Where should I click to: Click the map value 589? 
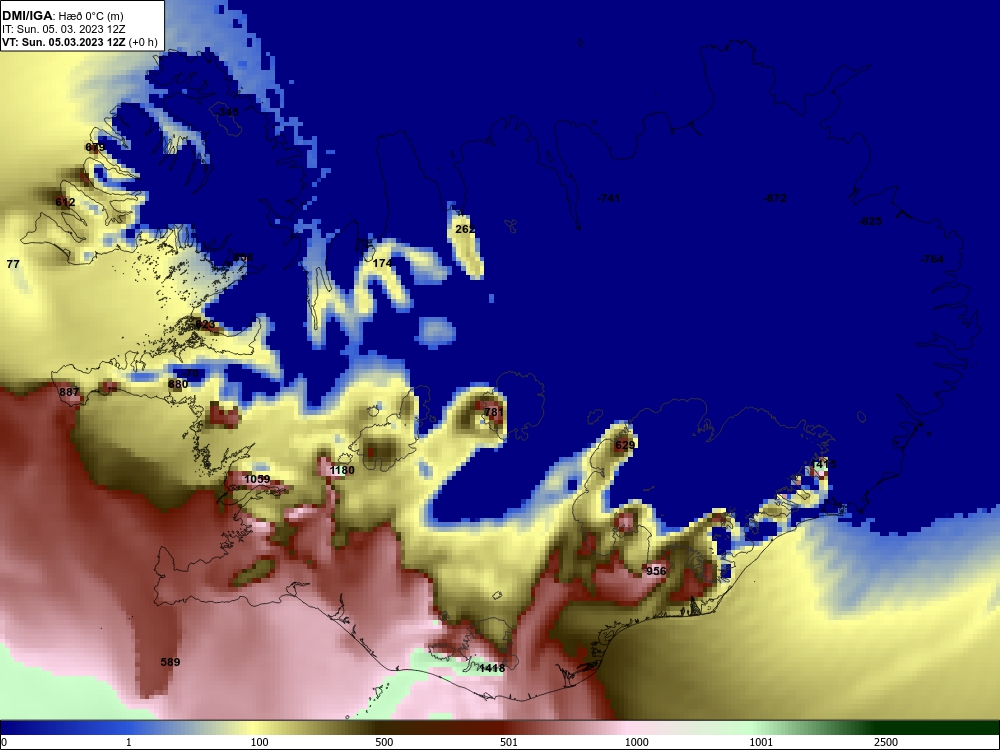170,662
